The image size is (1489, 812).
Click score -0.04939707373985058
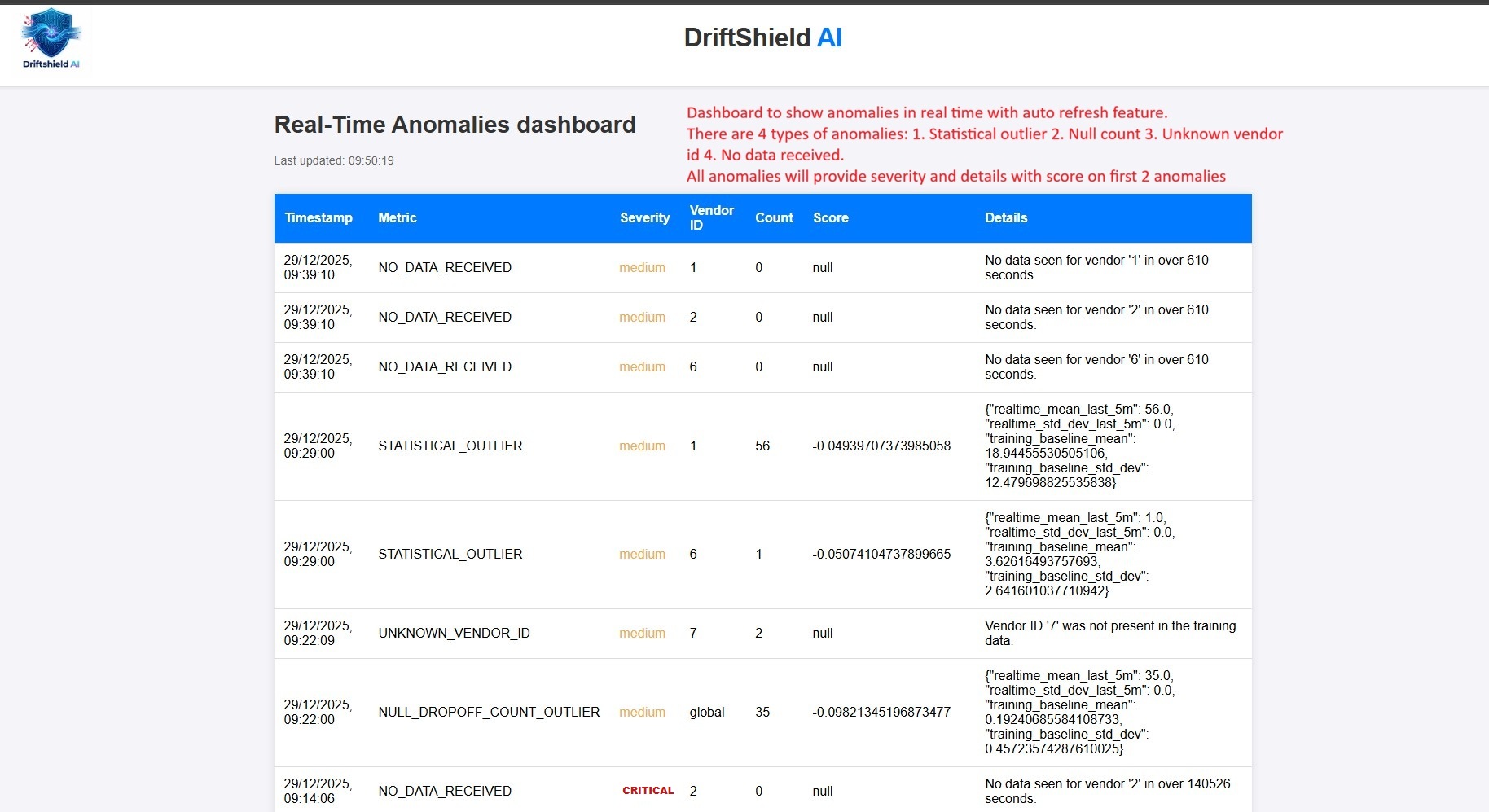tap(881, 446)
